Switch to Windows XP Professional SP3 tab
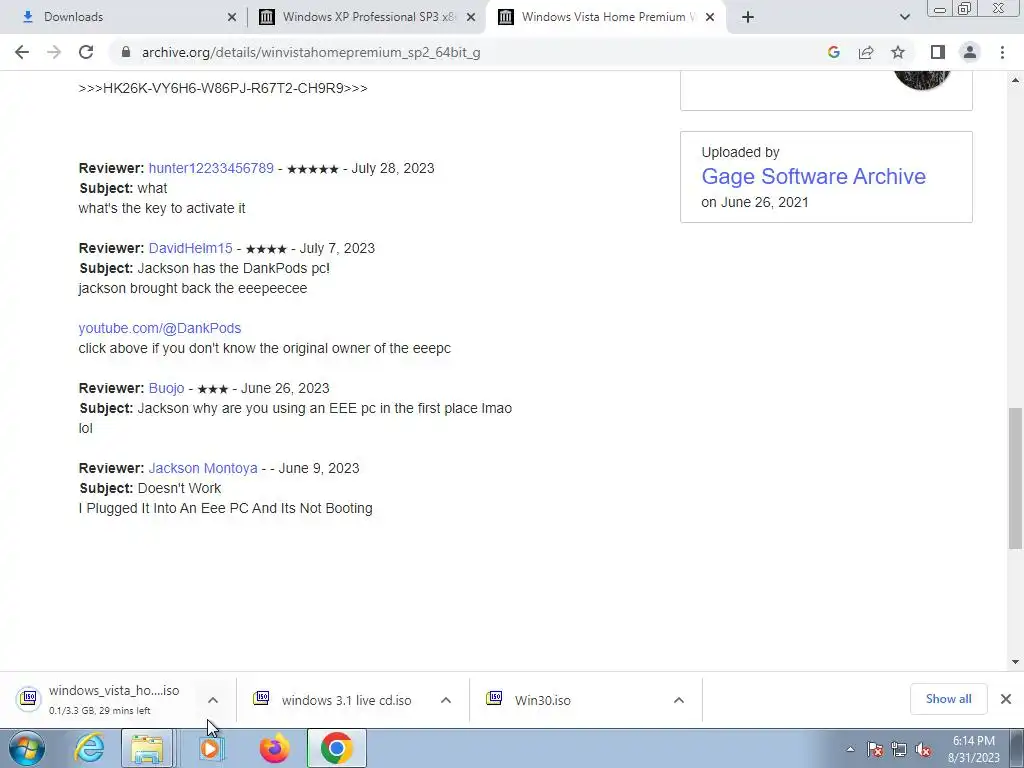The height and width of the screenshot is (768, 1024). coord(368,17)
